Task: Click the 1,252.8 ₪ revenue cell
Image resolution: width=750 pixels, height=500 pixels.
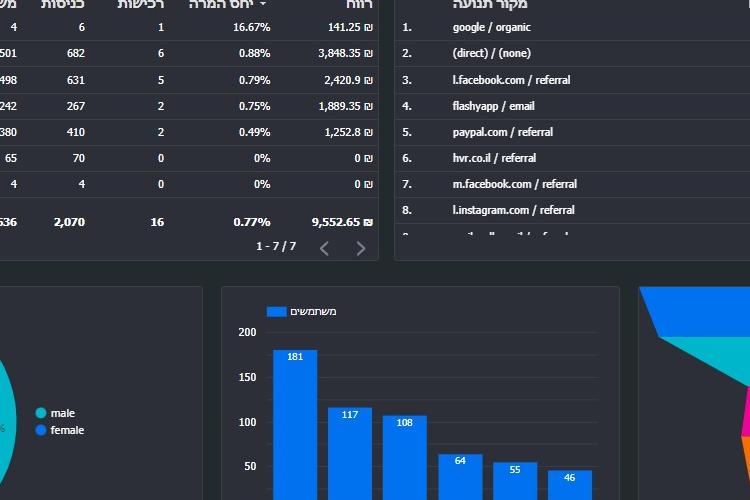Action: (x=348, y=132)
